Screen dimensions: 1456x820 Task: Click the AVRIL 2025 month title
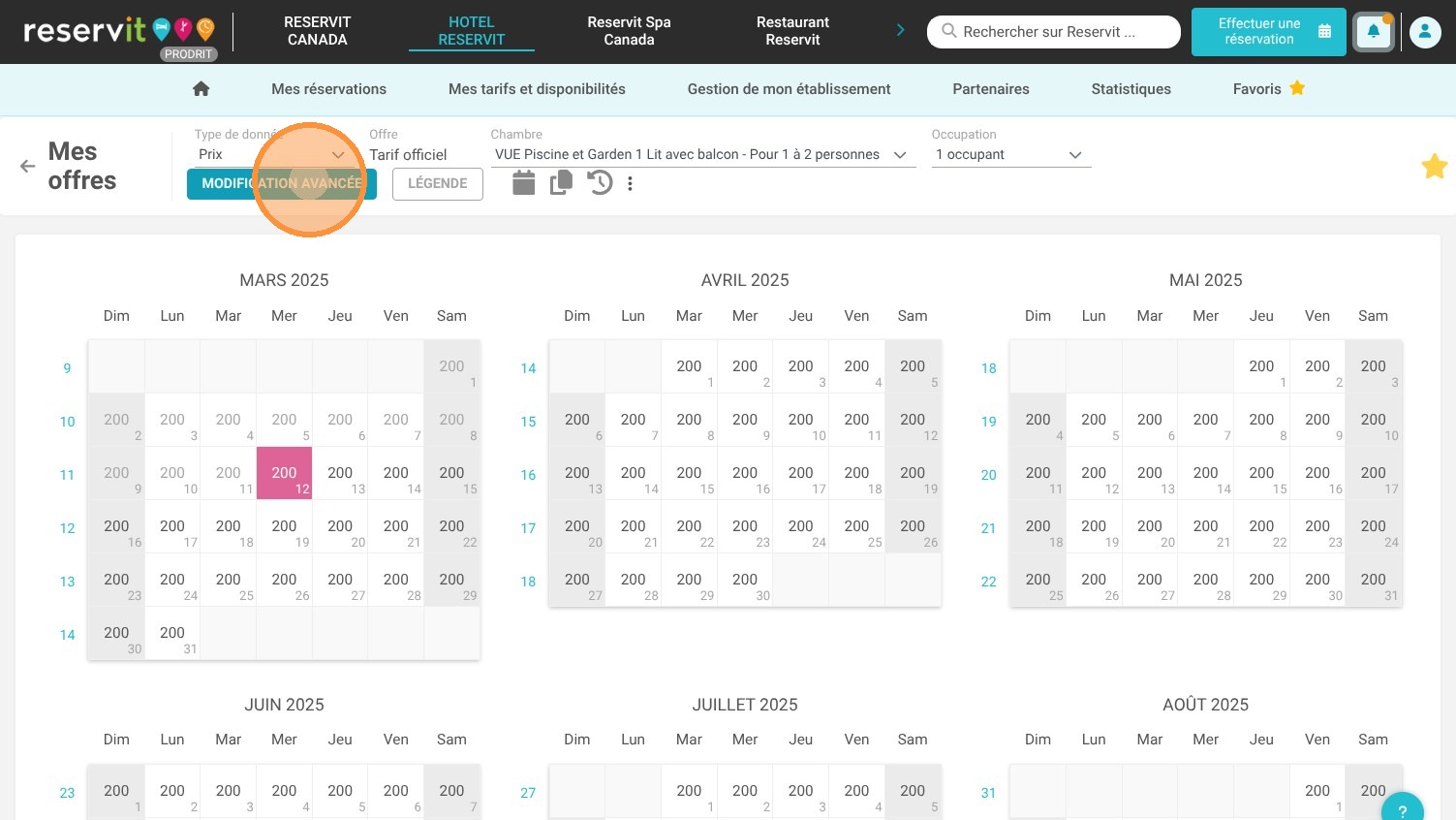[x=745, y=280]
